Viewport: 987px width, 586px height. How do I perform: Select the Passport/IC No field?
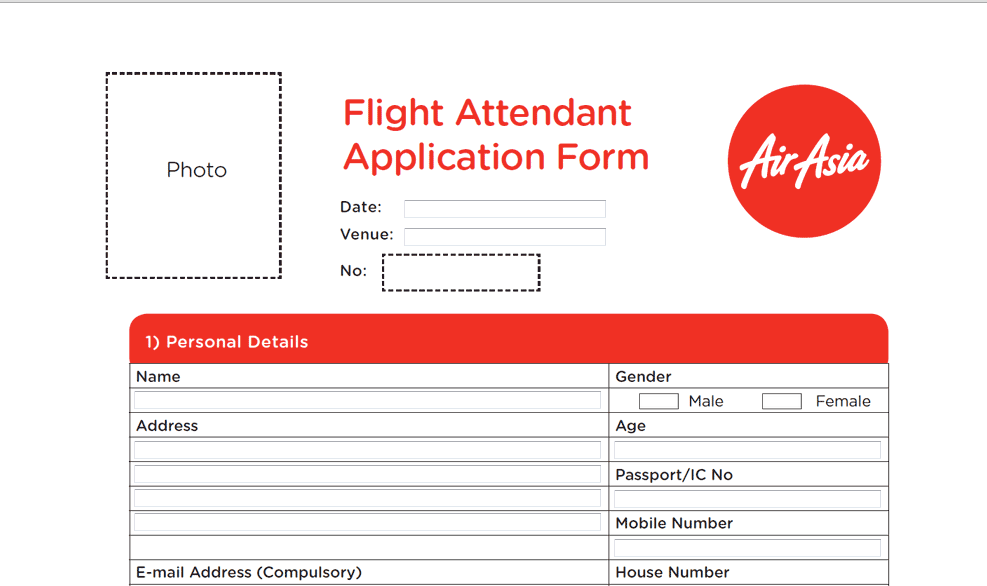pyautogui.click(x=747, y=498)
